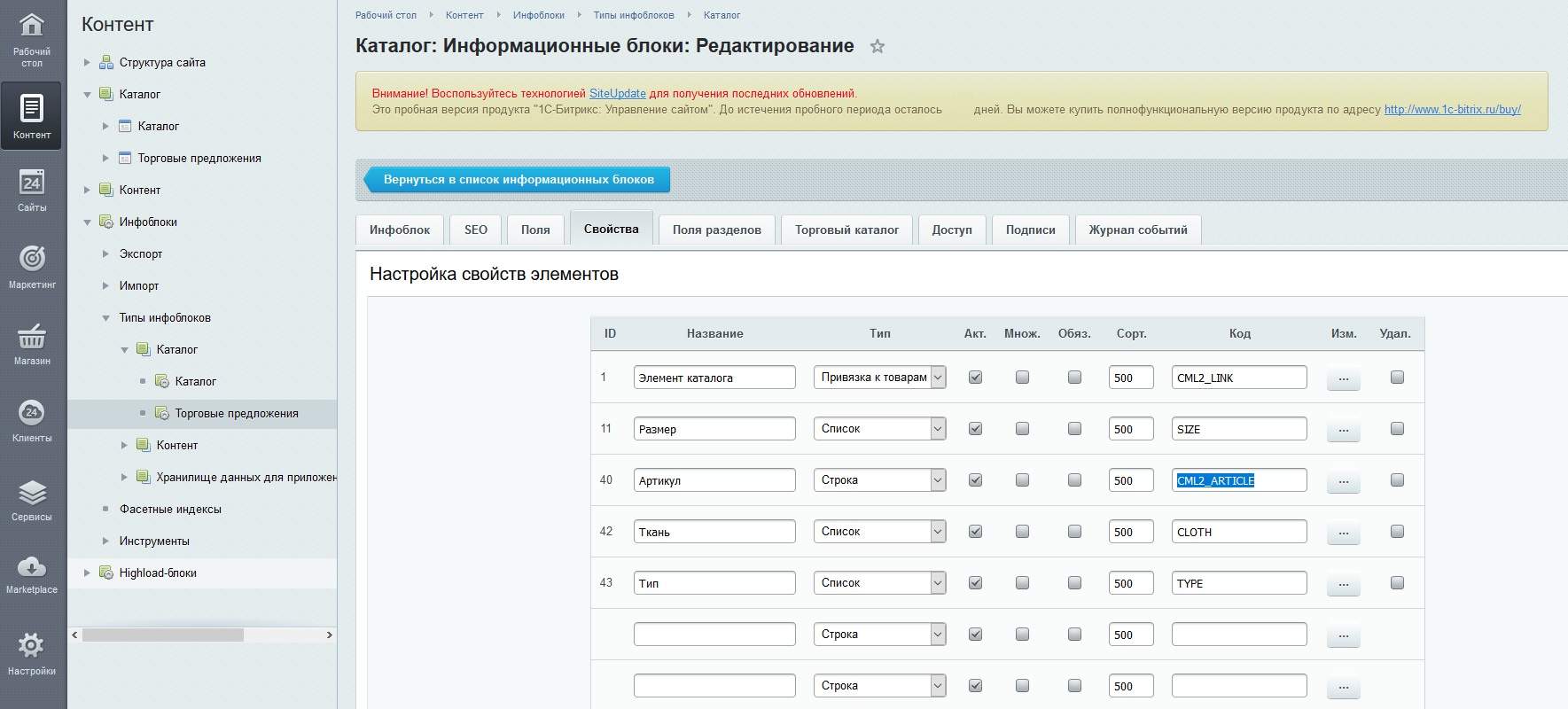The height and width of the screenshot is (709, 1568).
Task: Switch to the Поля tab
Action: [535, 230]
